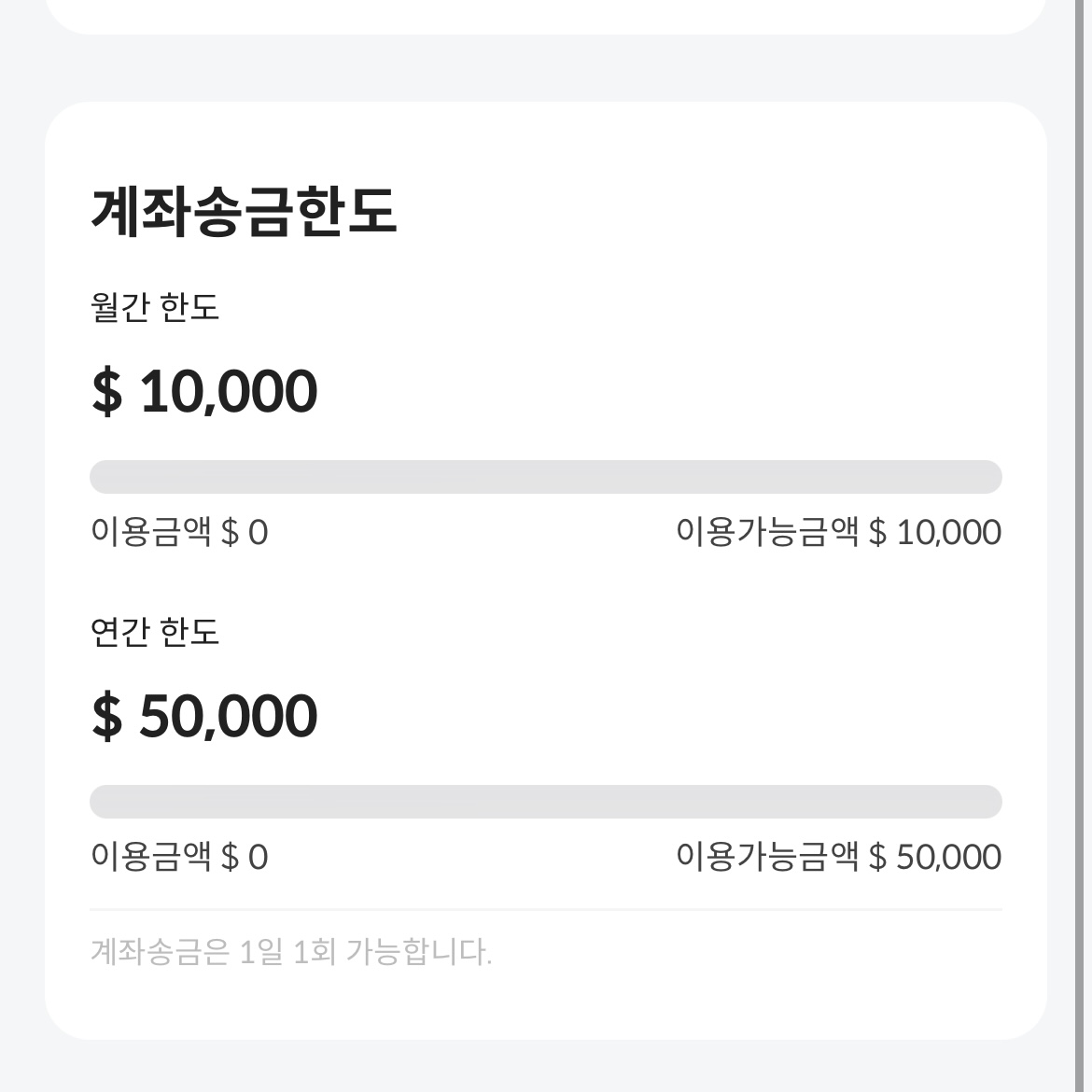Click the dollar sign before 50,000
Viewport: 1092px width, 1092px height.
coord(105,714)
